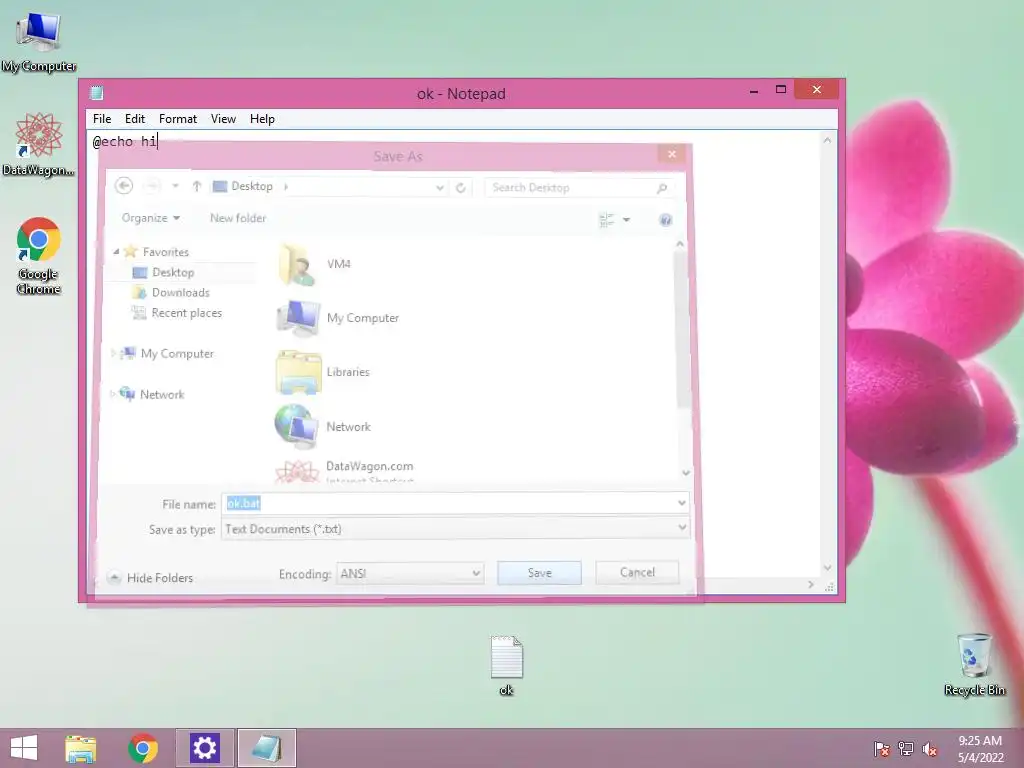Go back in Save As dialog
Image resolution: width=1024 pixels, height=768 pixels.
coord(124,186)
